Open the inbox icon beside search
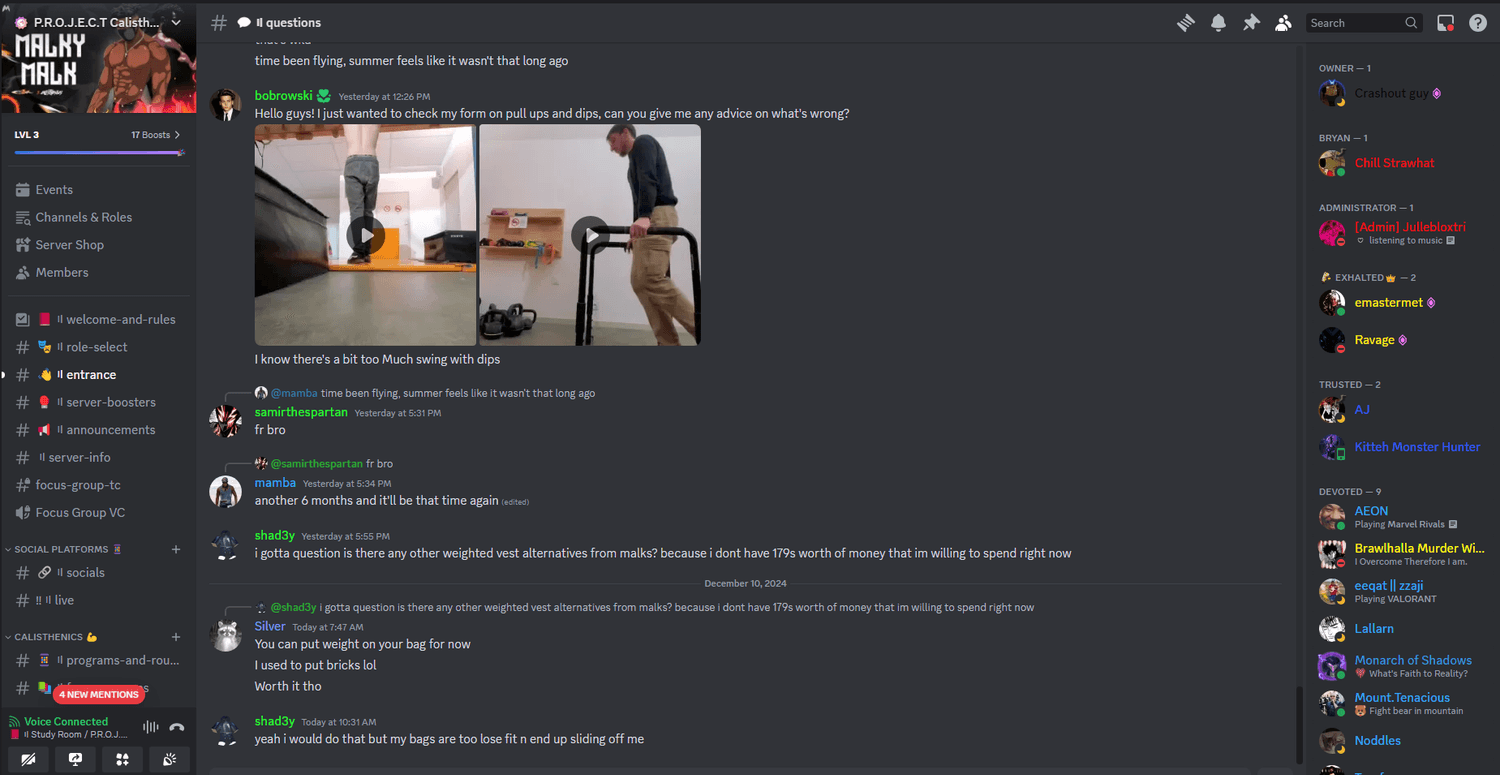This screenshot has height=775, width=1500. tap(1445, 22)
